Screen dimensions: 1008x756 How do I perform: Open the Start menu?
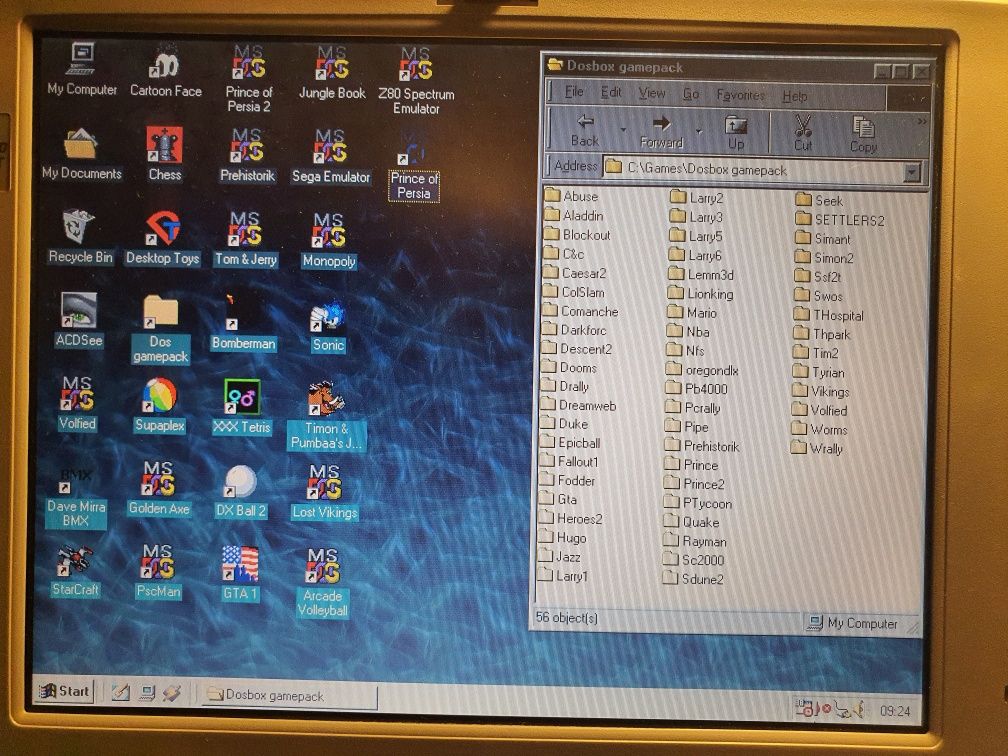[x=64, y=691]
